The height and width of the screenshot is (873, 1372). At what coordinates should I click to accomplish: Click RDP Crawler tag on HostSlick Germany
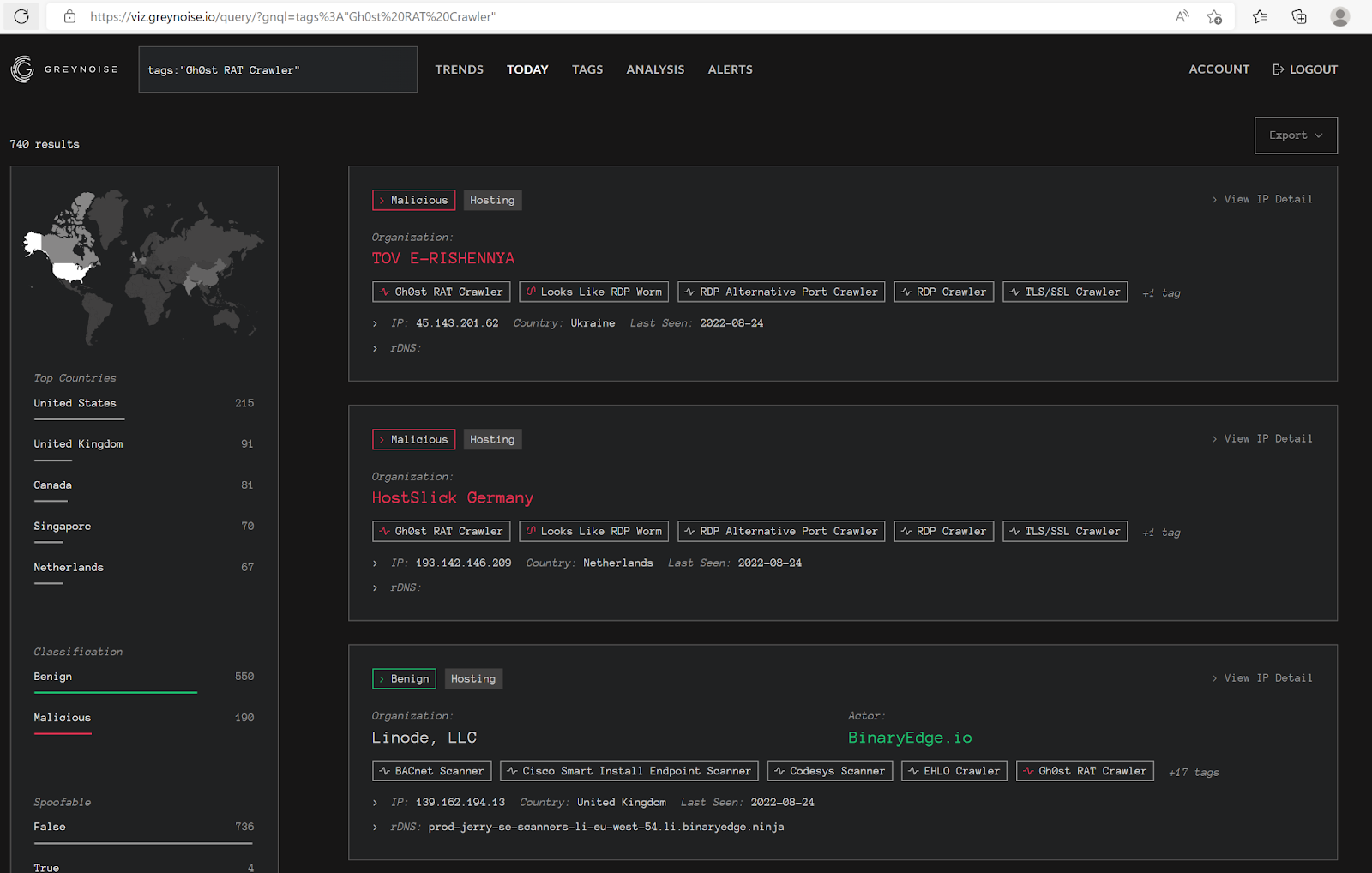click(944, 531)
